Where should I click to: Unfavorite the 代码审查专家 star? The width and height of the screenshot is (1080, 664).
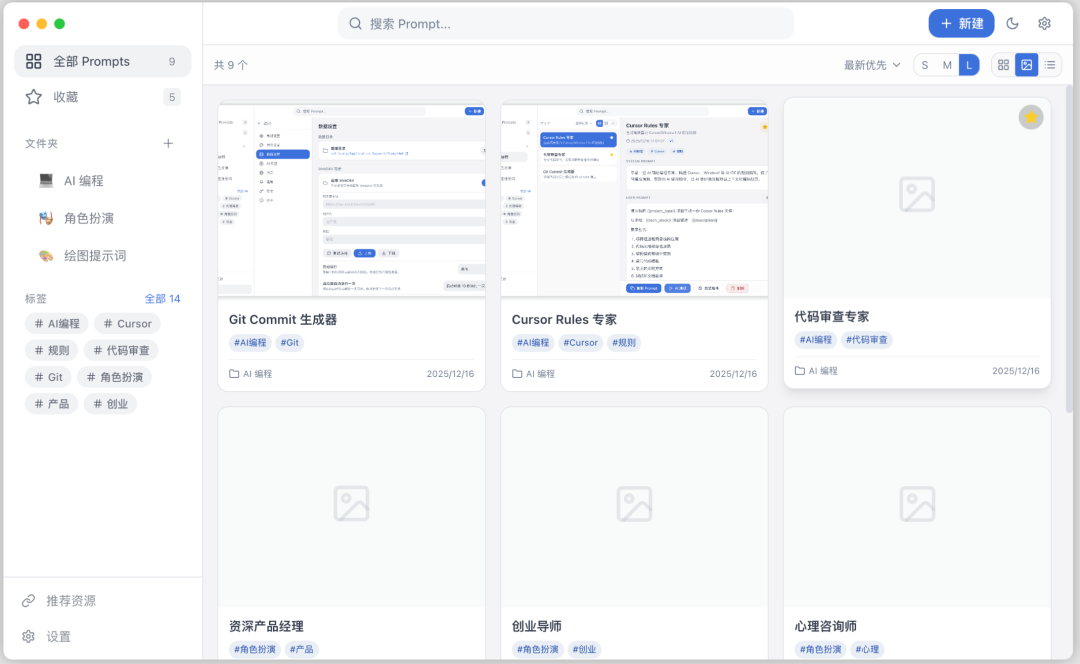(x=1031, y=117)
